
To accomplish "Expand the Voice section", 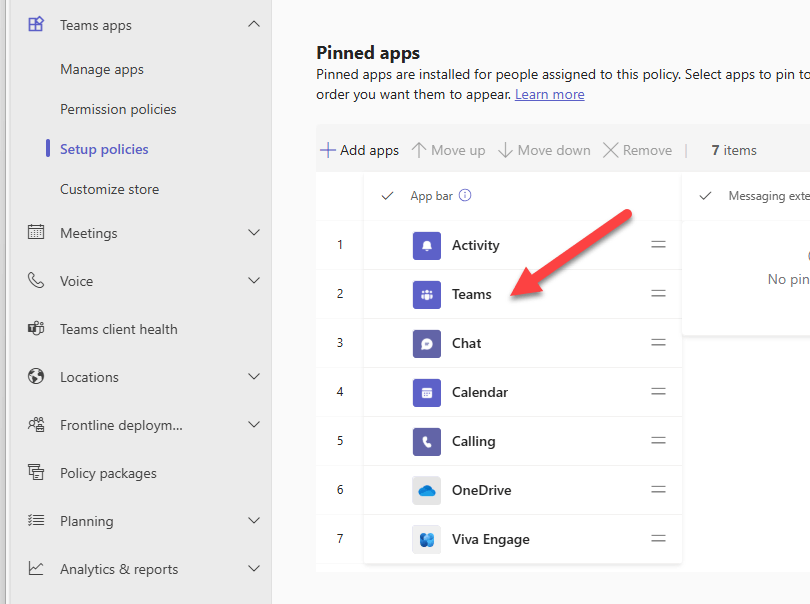I will tap(253, 281).
